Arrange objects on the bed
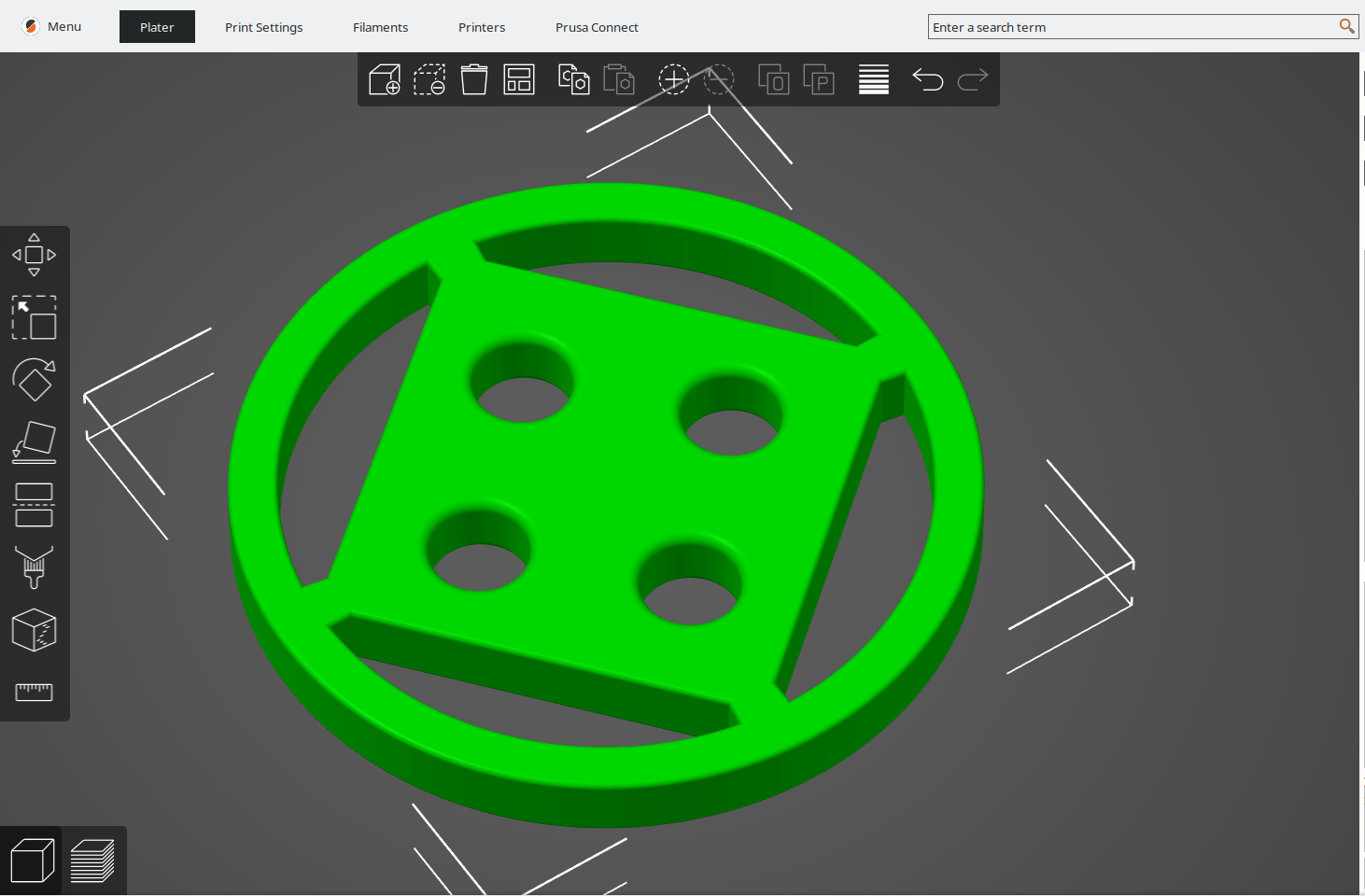 (519, 80)
